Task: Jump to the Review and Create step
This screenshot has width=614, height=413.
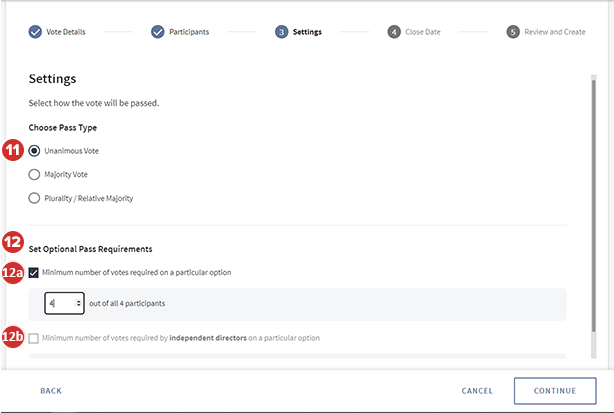Action: click(553, 32)
